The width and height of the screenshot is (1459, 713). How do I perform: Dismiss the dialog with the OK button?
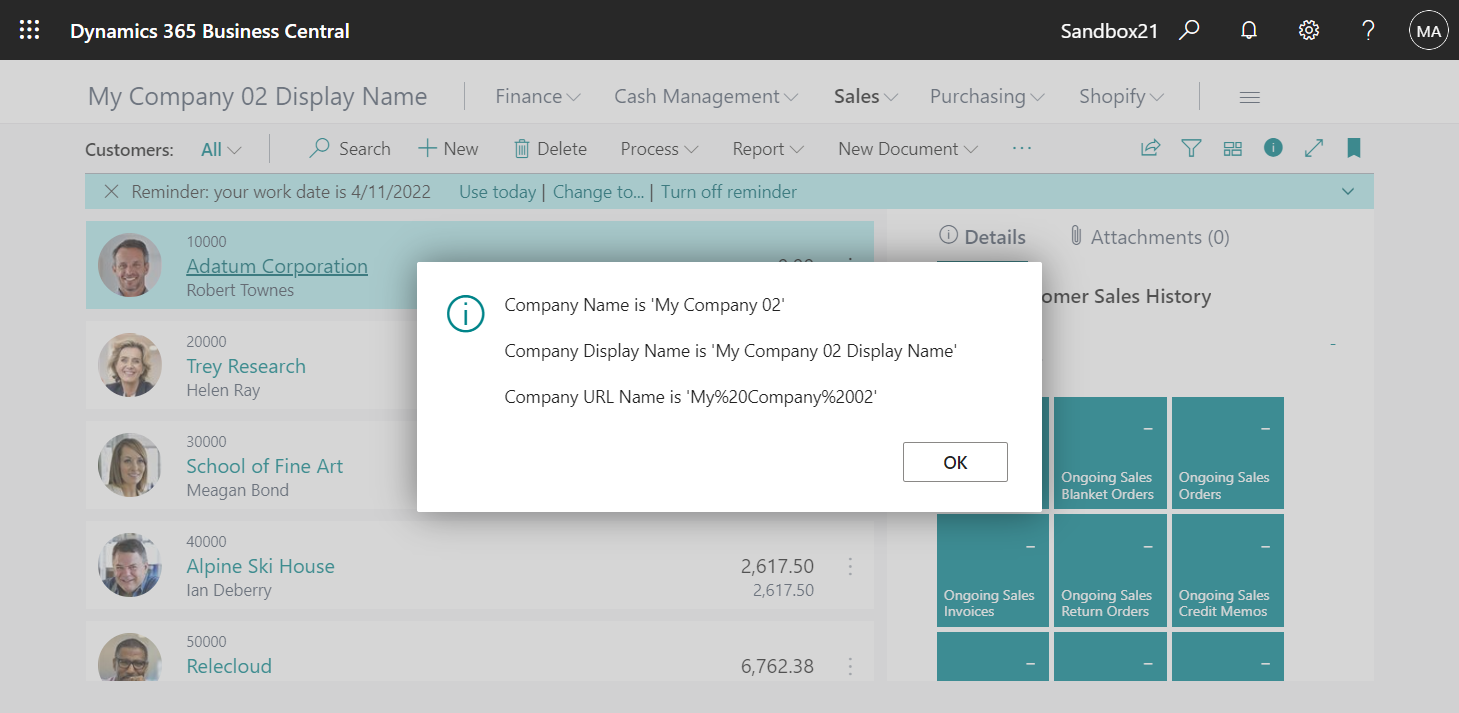954,462
